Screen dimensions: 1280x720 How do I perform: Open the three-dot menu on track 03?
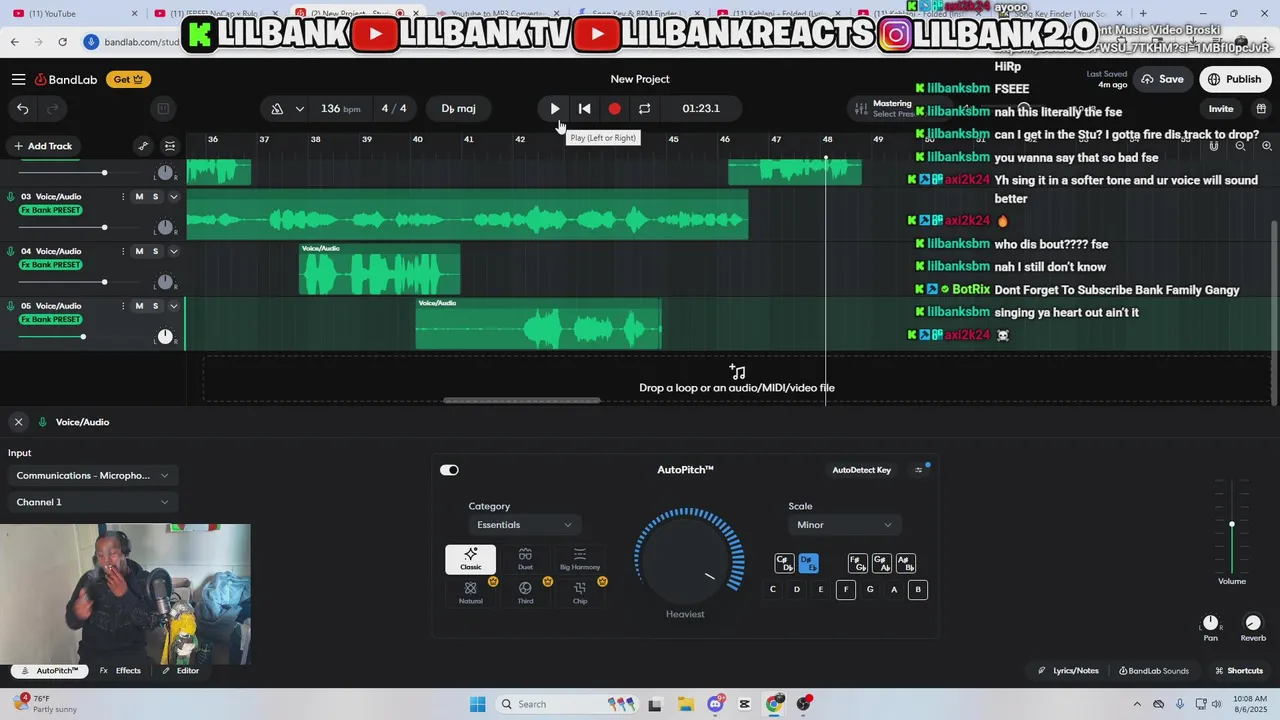(123, 196)
